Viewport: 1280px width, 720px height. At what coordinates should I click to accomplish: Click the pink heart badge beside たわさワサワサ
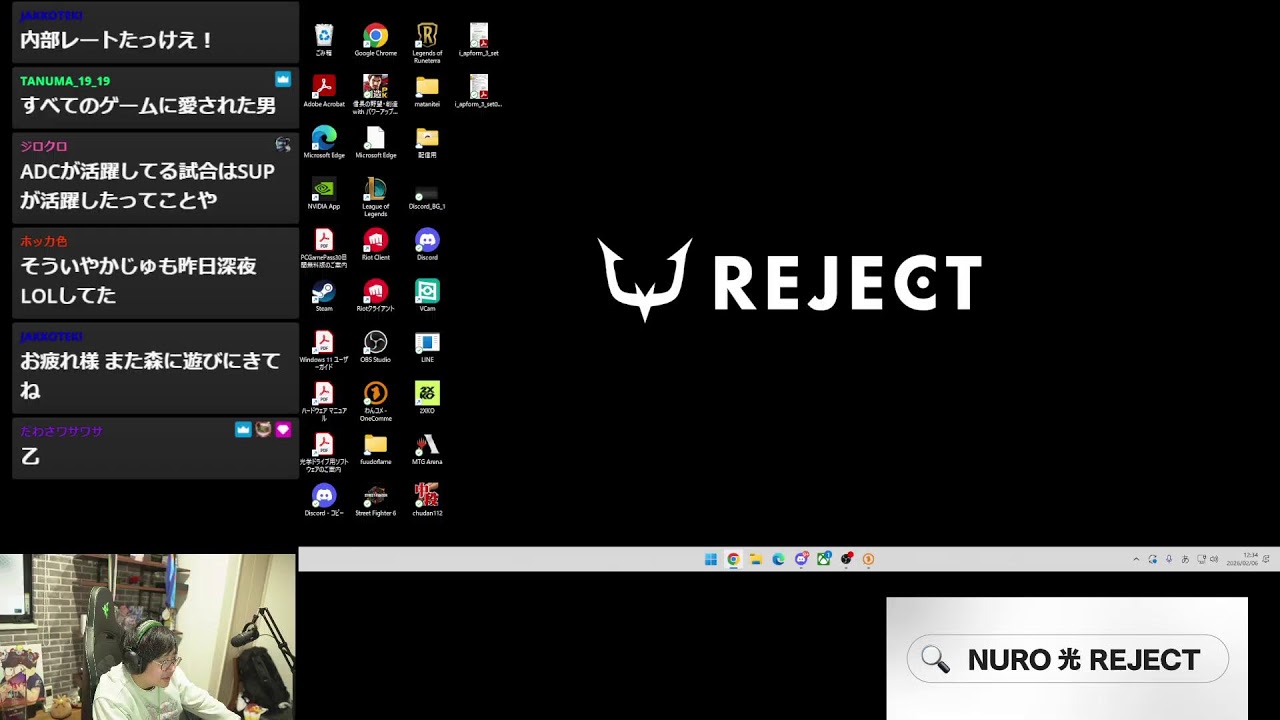pos(283,429)
